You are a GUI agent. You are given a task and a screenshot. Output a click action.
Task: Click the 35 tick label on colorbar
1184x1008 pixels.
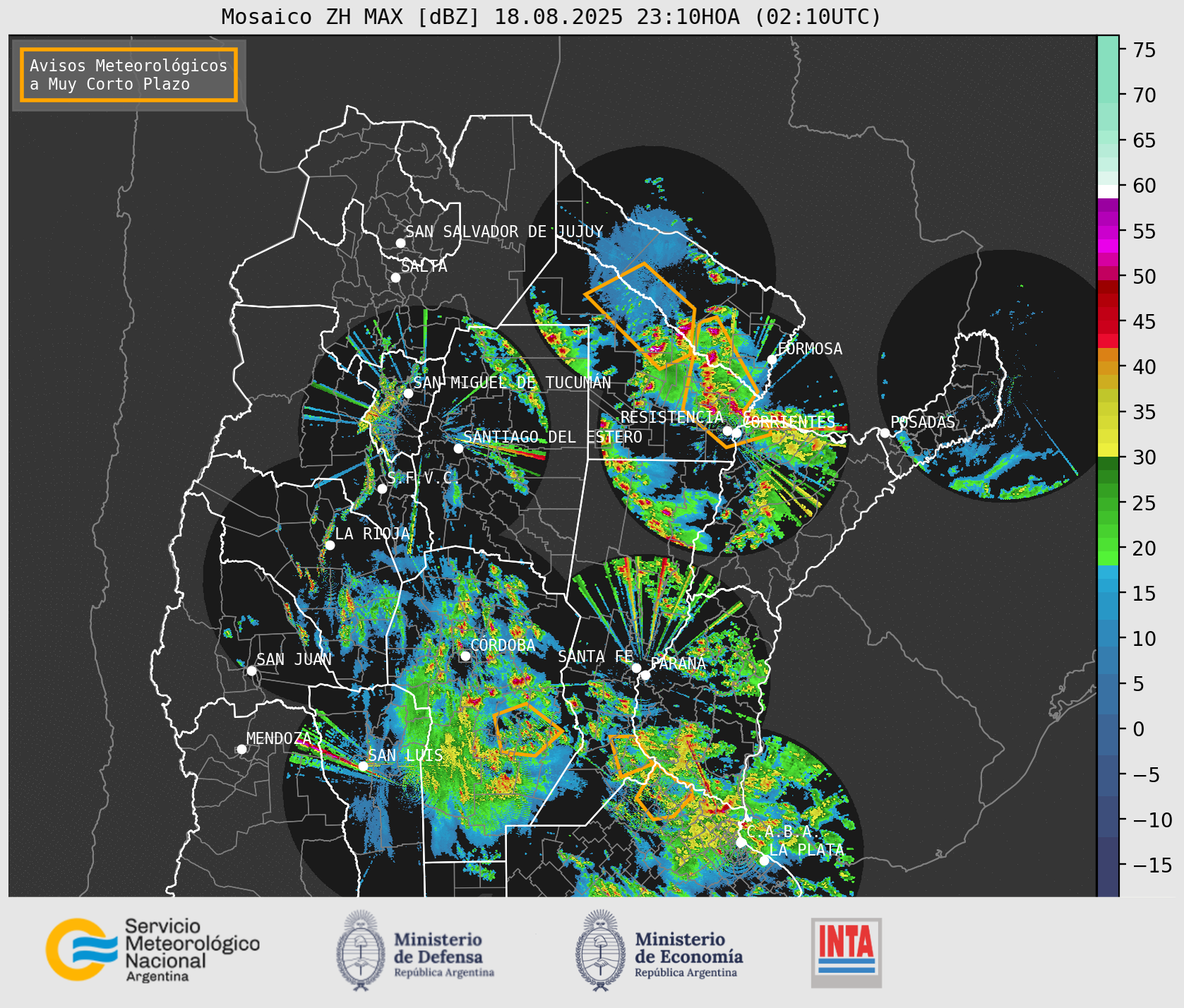point(1144,412)
